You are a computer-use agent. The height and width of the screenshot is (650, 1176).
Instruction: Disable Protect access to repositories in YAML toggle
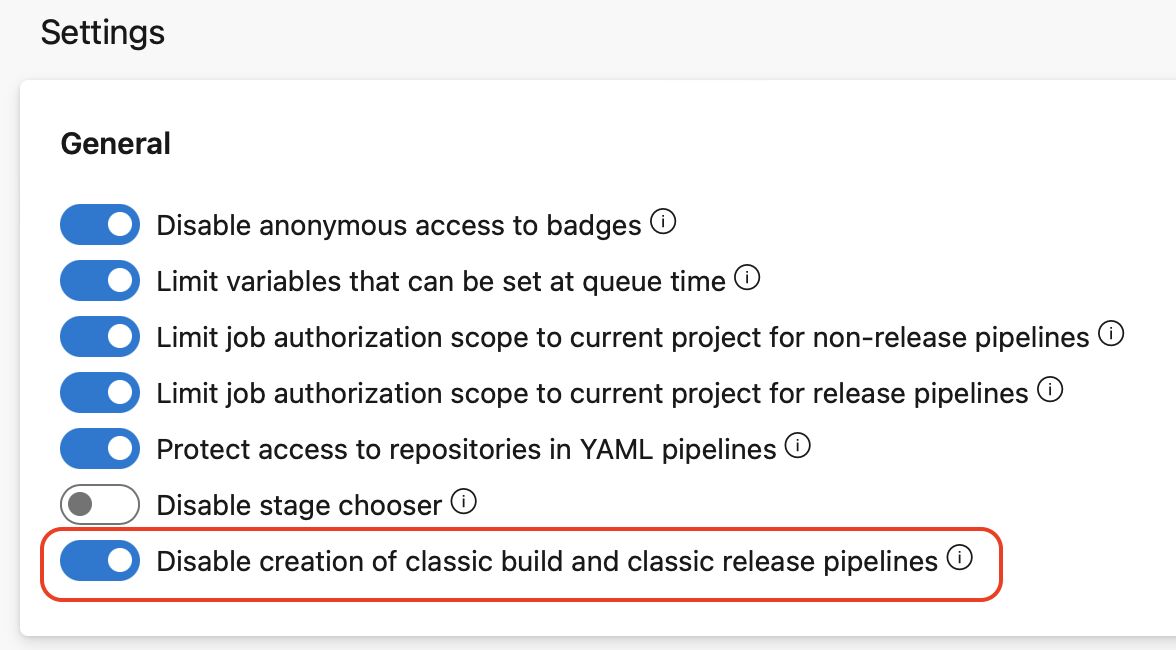point(100,448)
